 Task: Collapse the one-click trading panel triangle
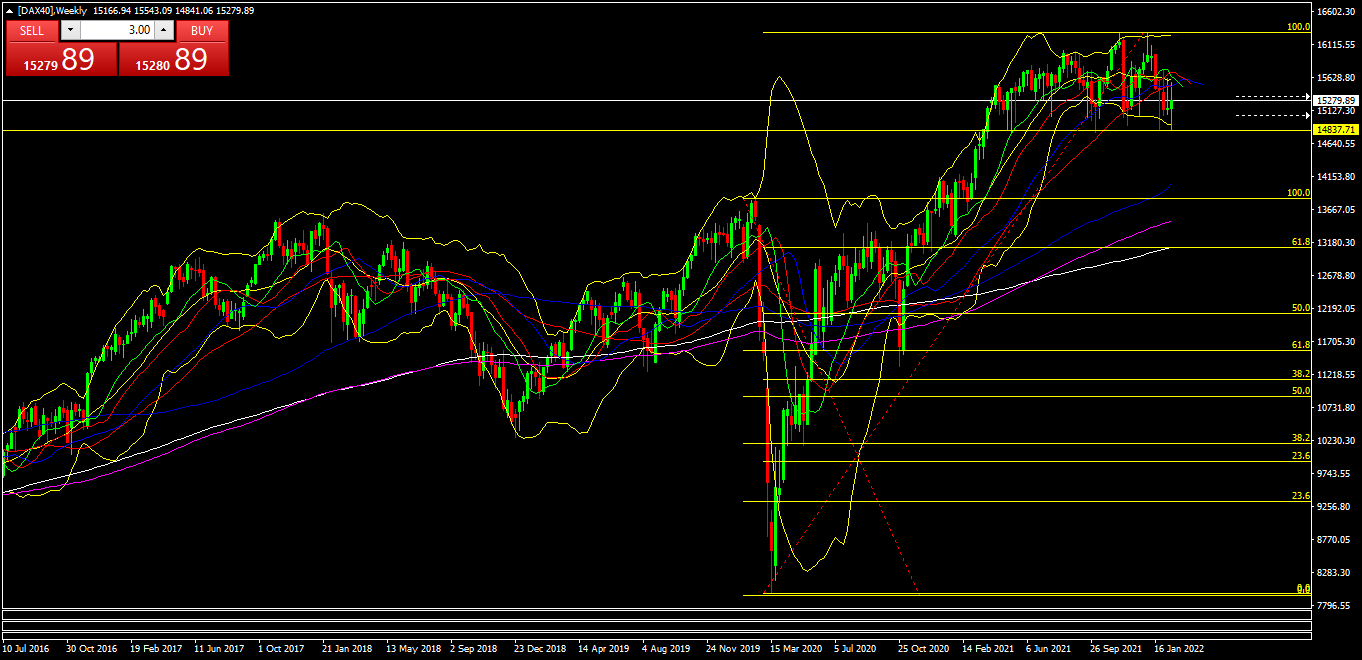point(10,10)
